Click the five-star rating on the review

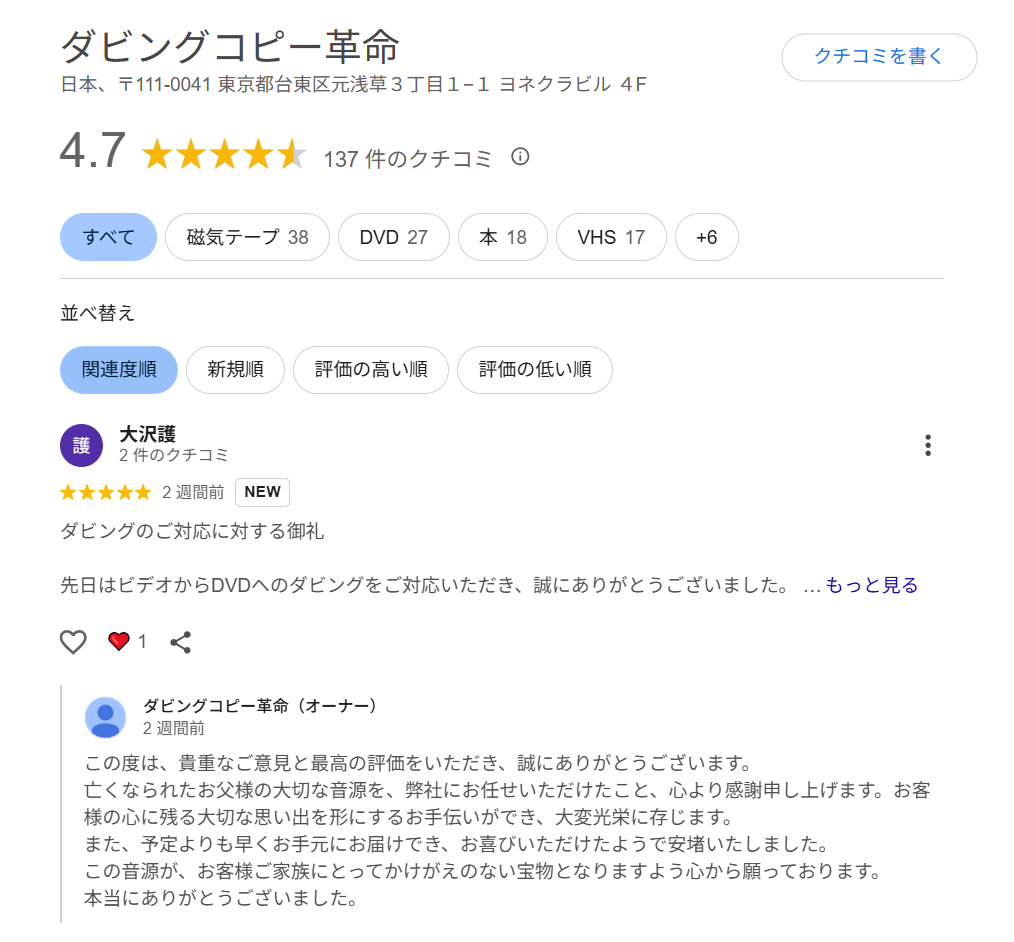pos(105,492)
